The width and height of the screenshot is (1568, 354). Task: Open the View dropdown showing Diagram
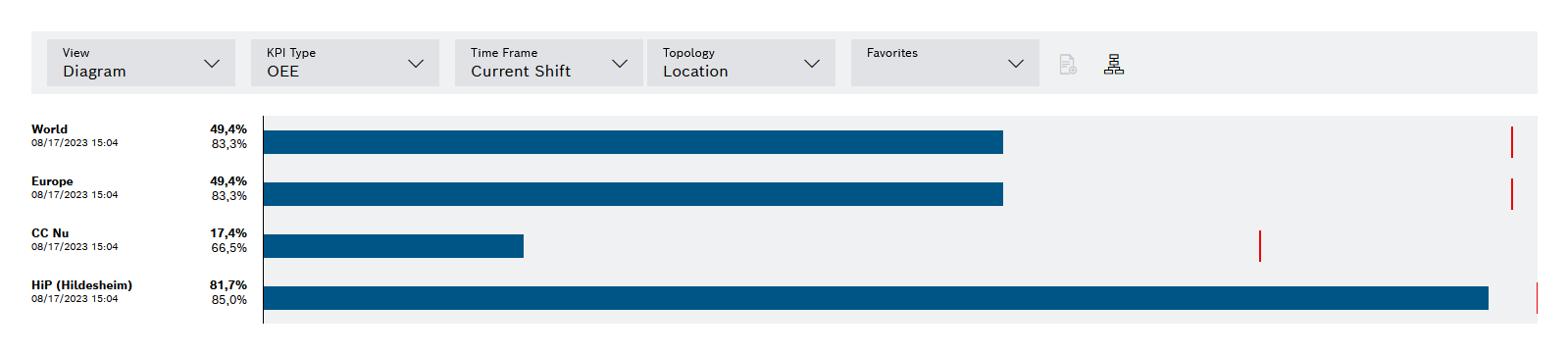(141, 63)
